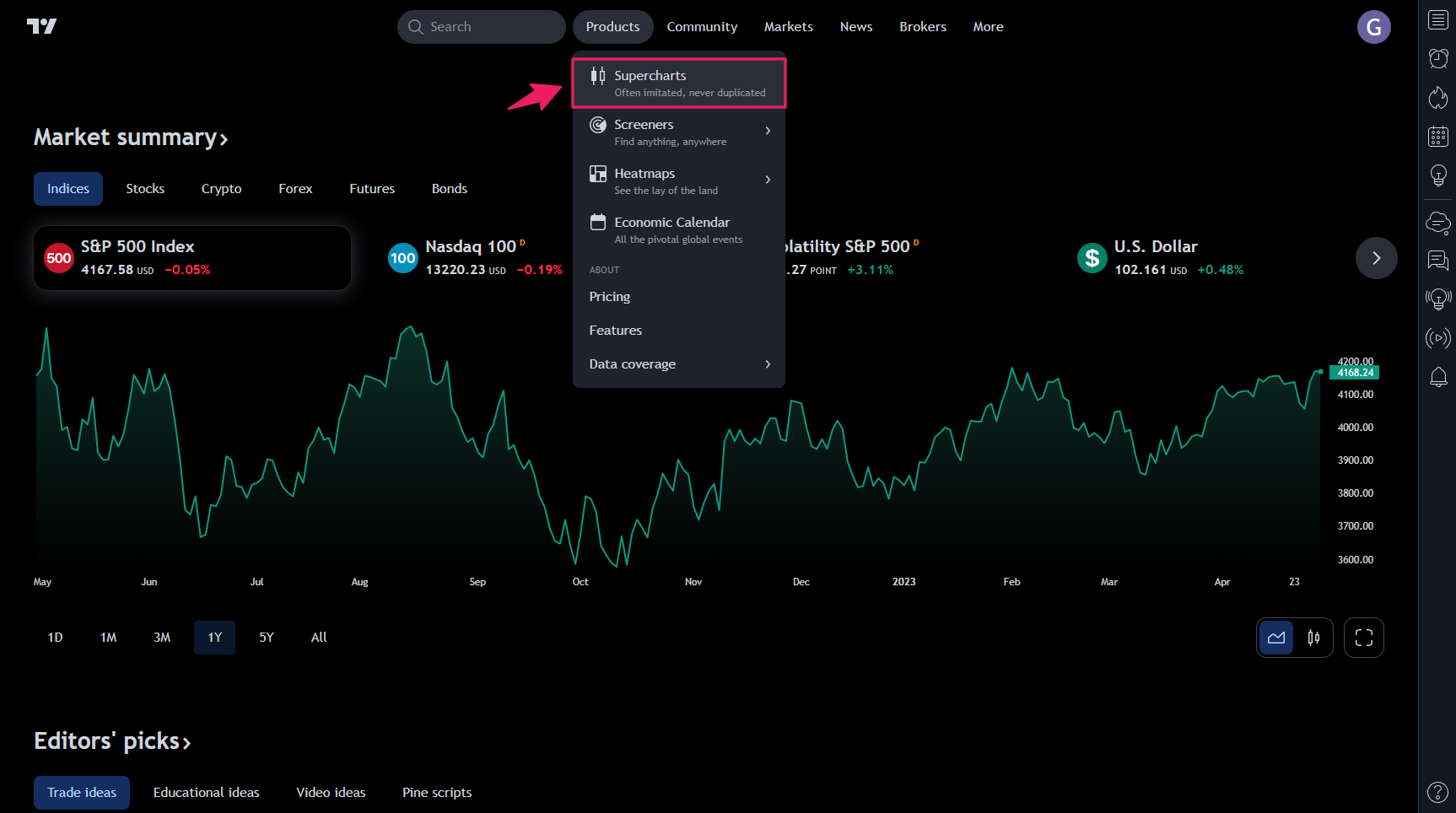This screenshot has width=1456, height=813.
Task: Select the U.S. Dollar card
Action: tap(1161, 258)
